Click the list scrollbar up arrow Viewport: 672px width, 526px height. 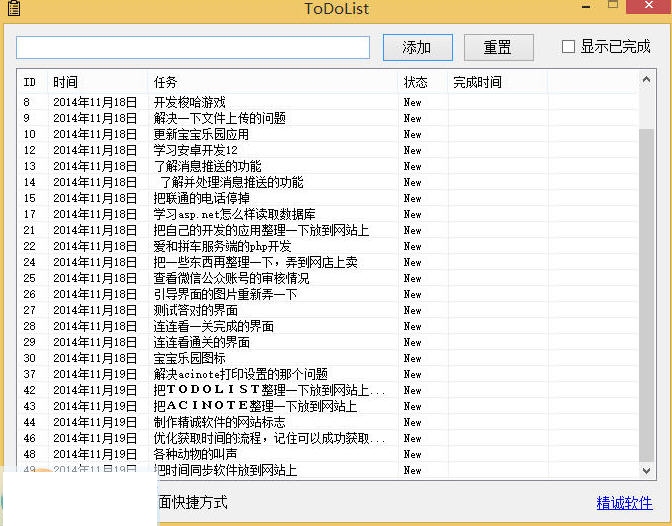point(646,79)
